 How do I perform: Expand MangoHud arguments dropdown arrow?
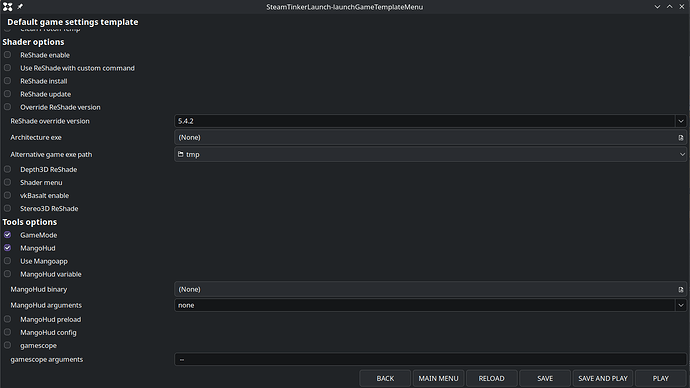tap(681, 305)
